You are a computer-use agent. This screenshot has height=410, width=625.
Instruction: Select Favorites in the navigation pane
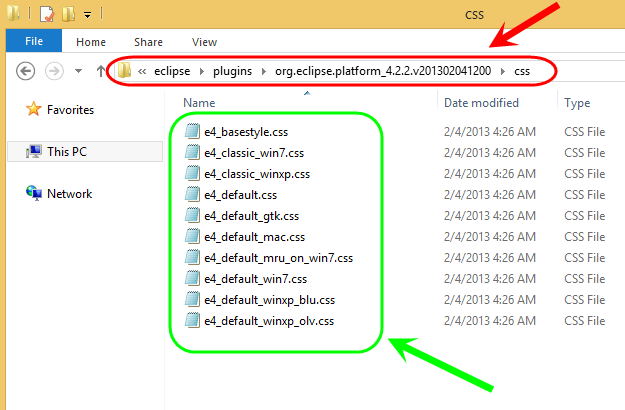tap(70, 110)
